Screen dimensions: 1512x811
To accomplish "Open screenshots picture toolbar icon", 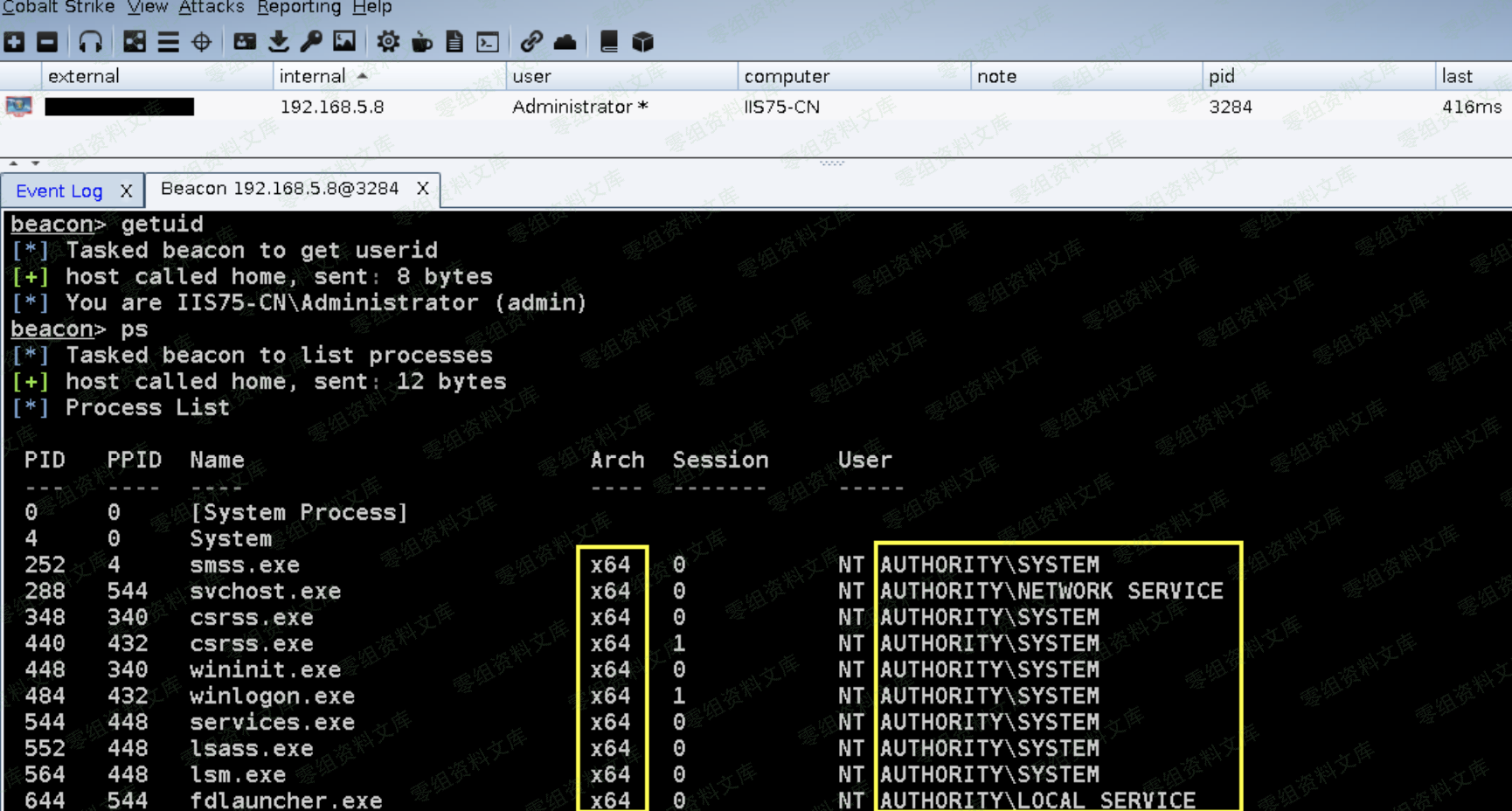I will tap(344, 42).
